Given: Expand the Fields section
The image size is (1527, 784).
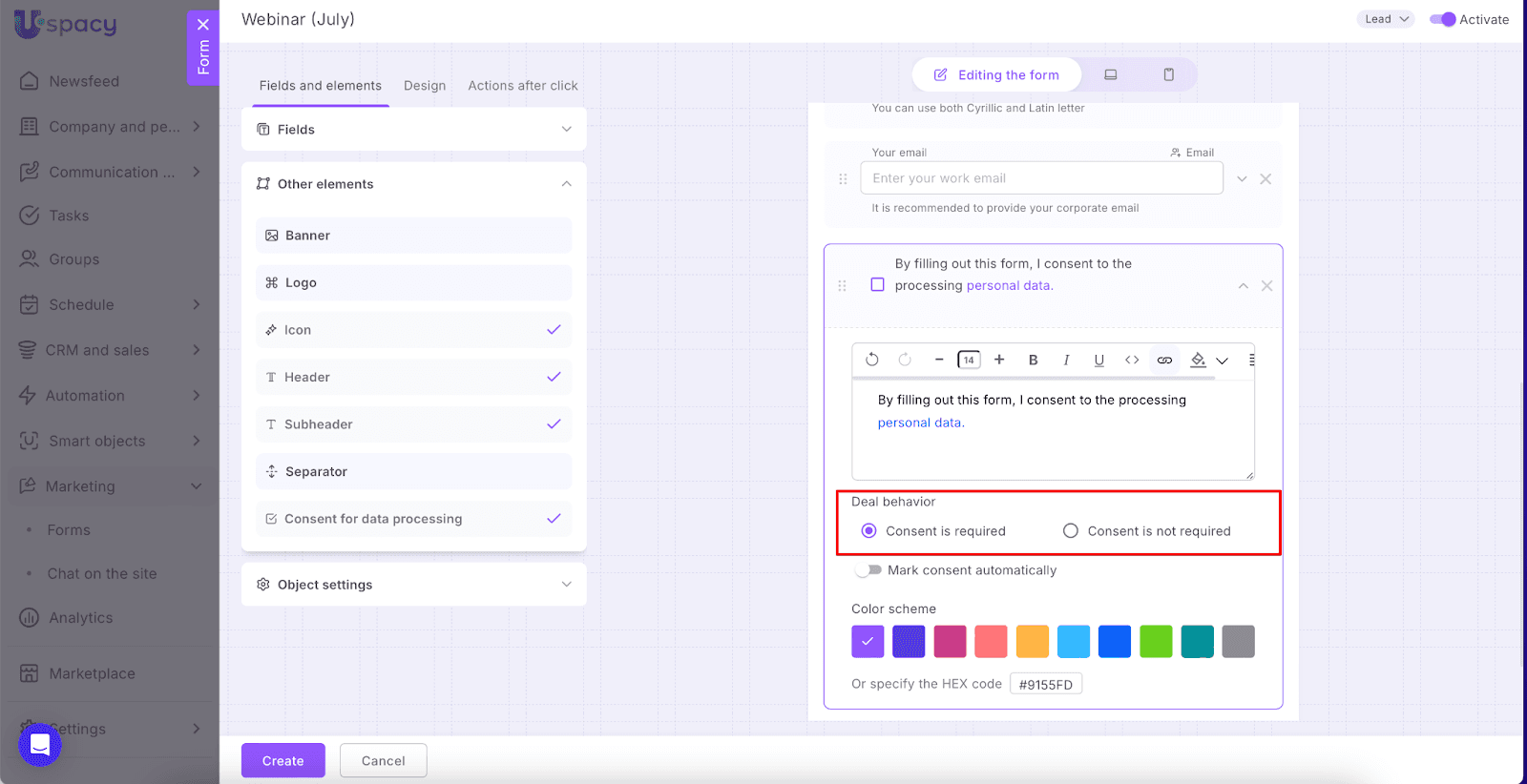Looking at the screenshot, I should [413, 130].
